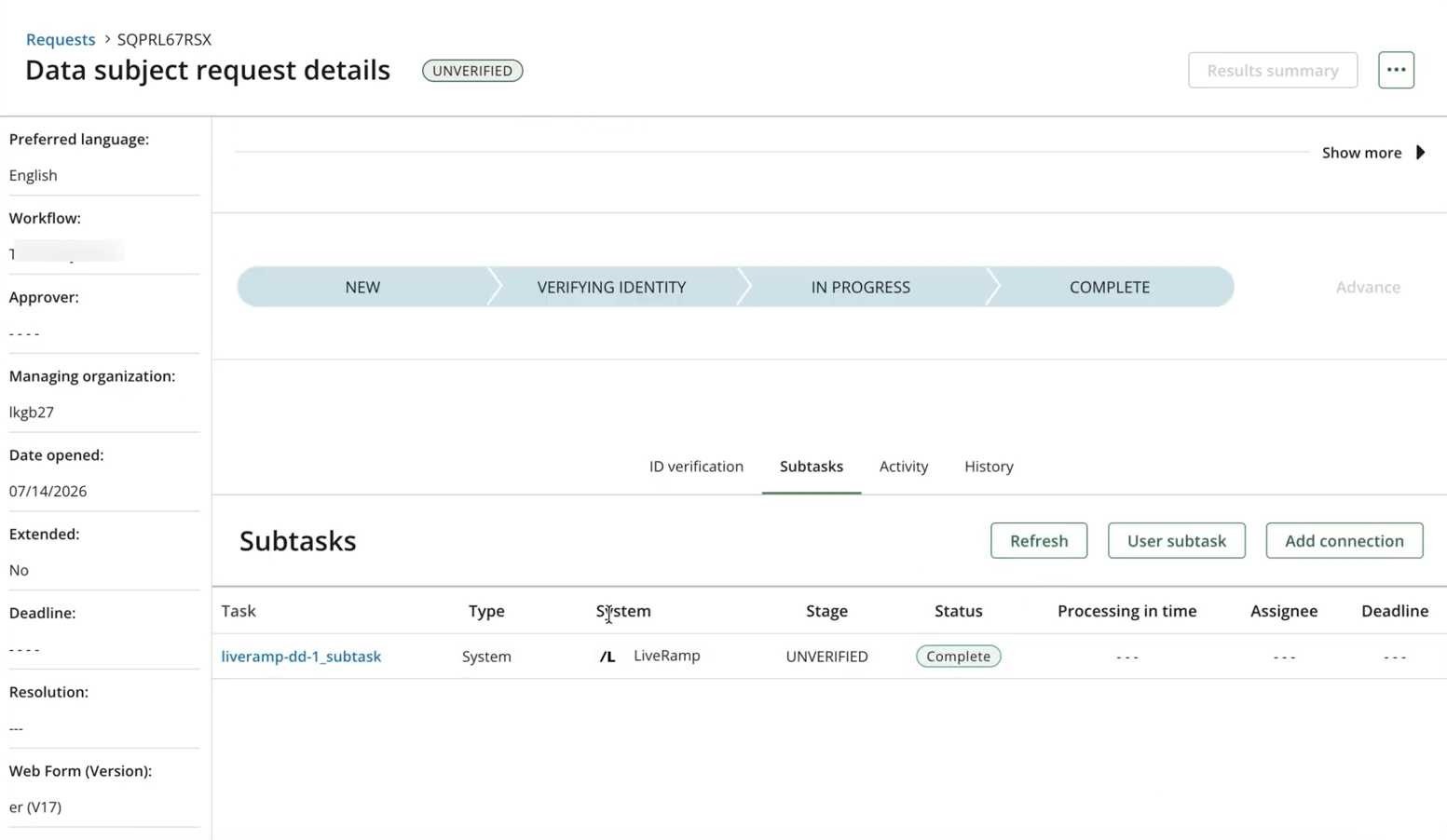View the History tab
1447x840 pixels.
989,467
